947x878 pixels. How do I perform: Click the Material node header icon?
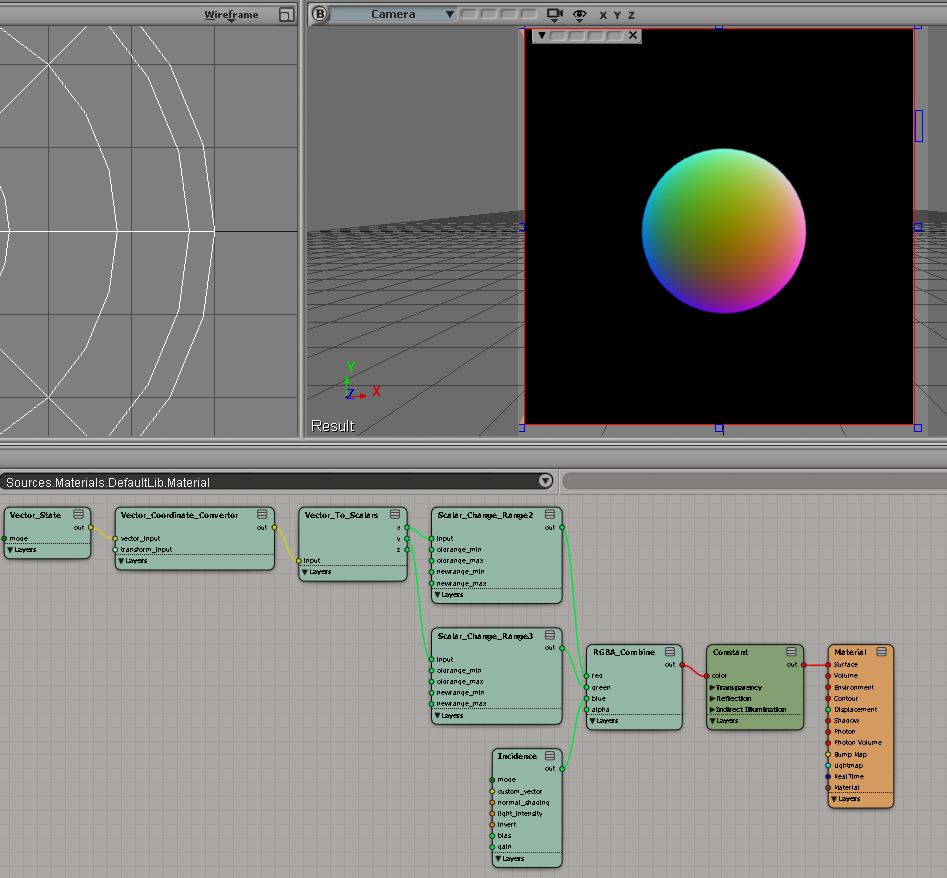(880, 652)
